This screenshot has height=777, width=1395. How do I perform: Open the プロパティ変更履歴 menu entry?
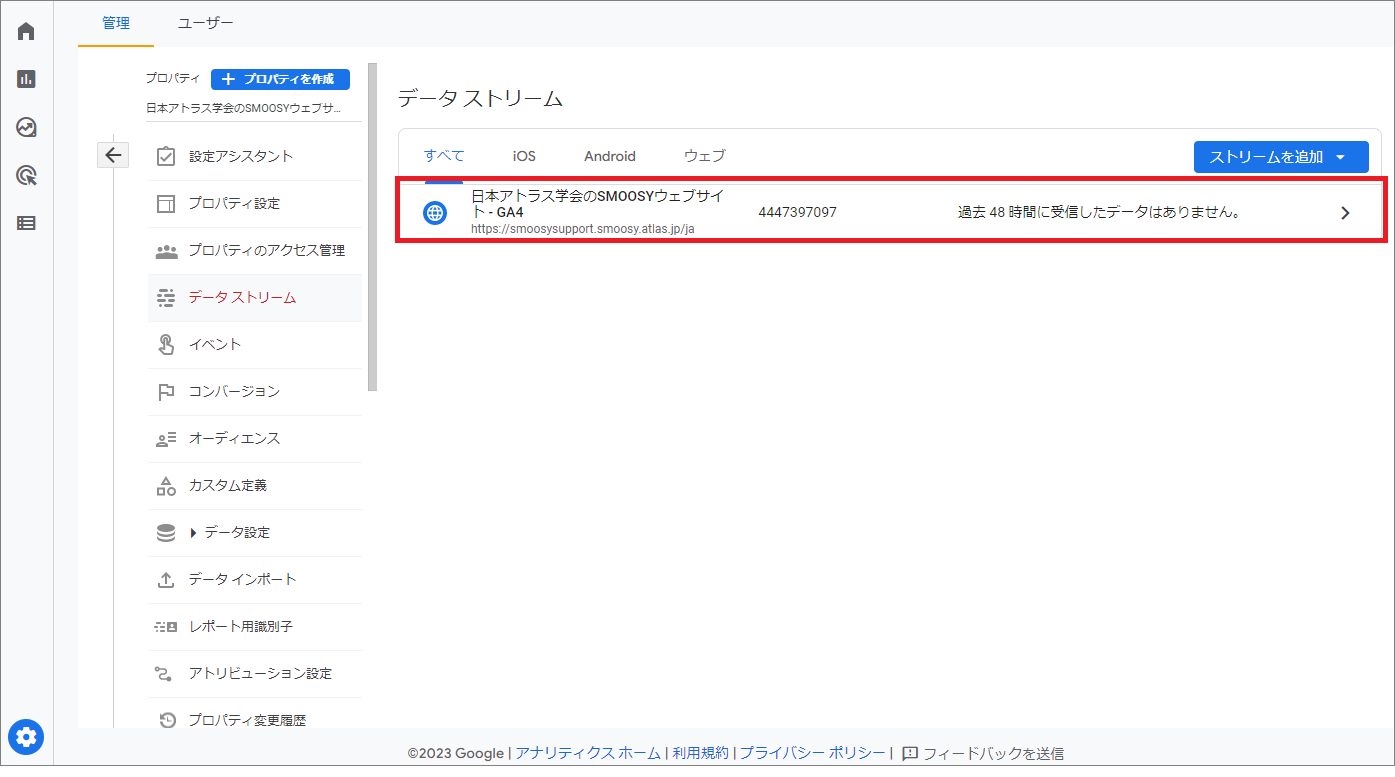coord(247,720)
